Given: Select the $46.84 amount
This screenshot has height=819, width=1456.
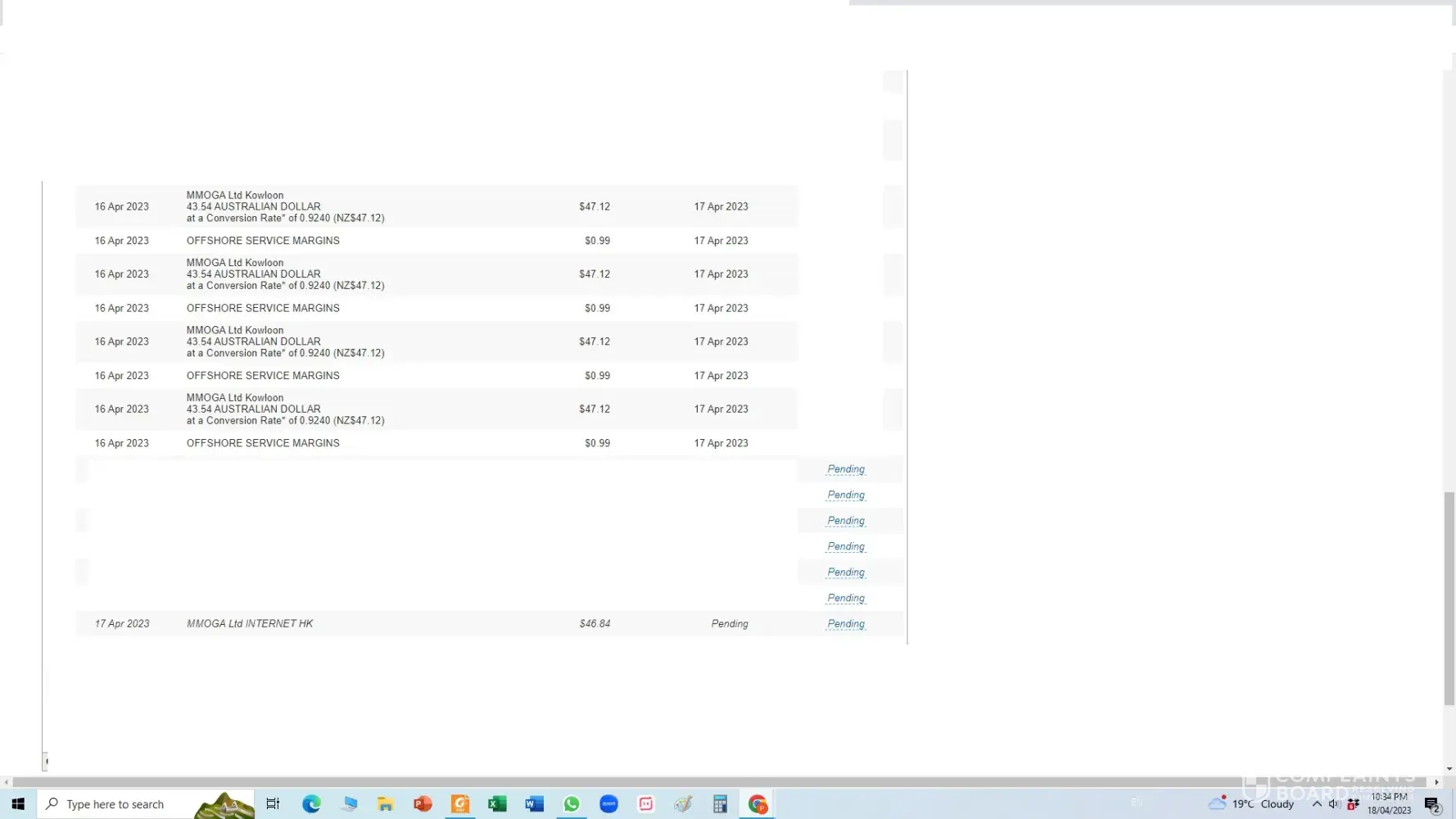Looking at the screenshot, I should coord(595,624).
